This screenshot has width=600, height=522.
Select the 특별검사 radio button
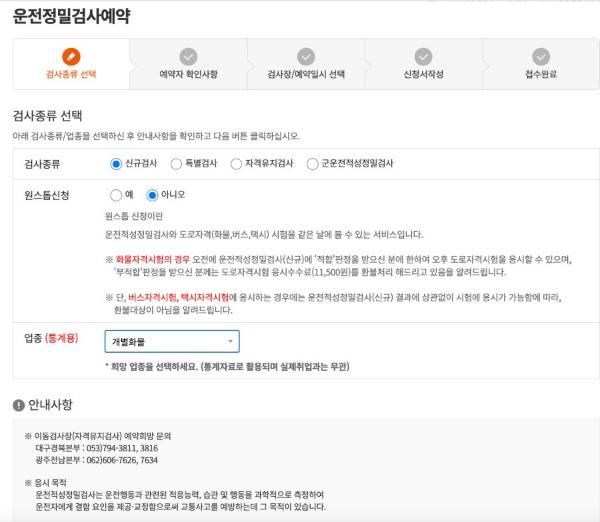176,164
